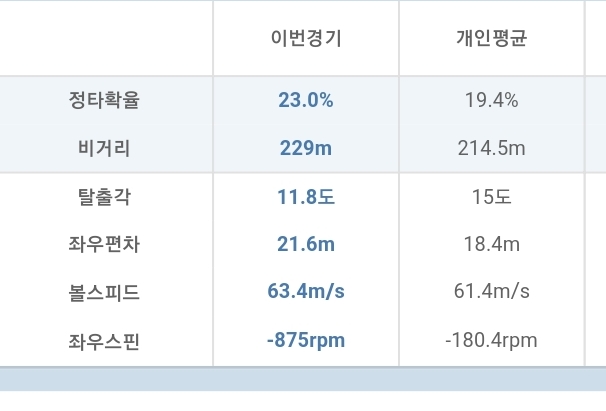Click the 18.4m average deviation value
606x411 pixels.
coord(491,244)
